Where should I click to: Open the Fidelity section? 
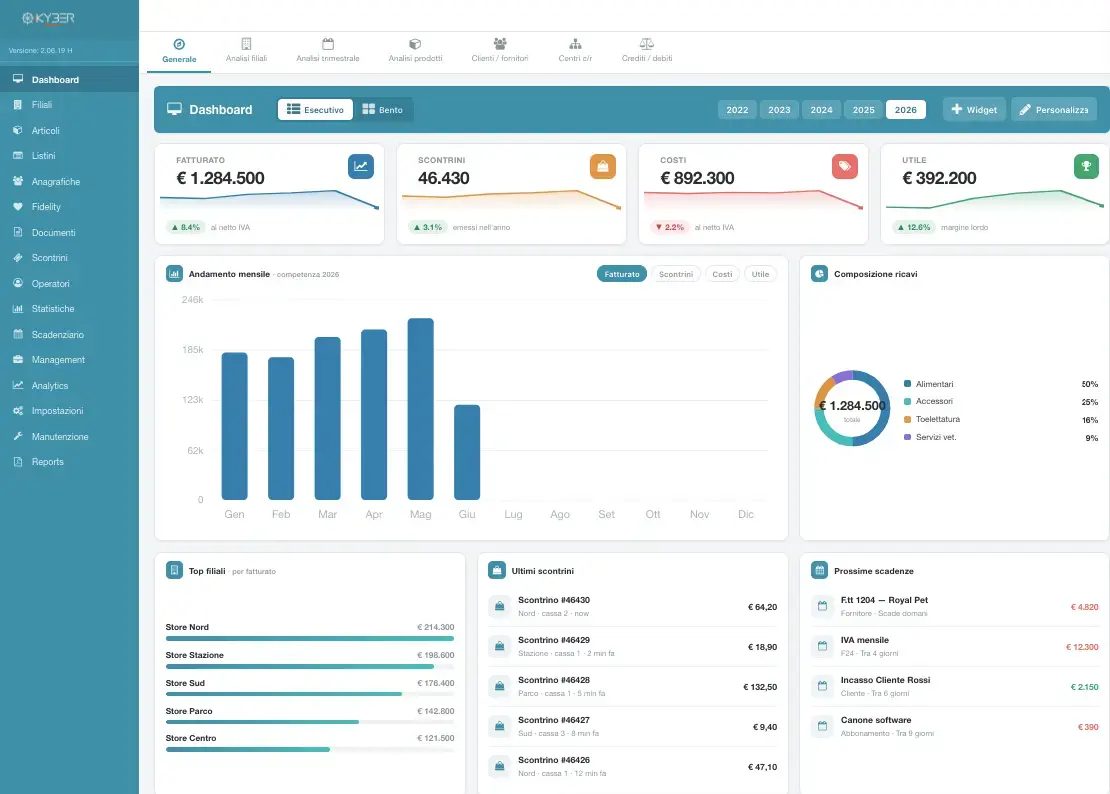point(69,207)
